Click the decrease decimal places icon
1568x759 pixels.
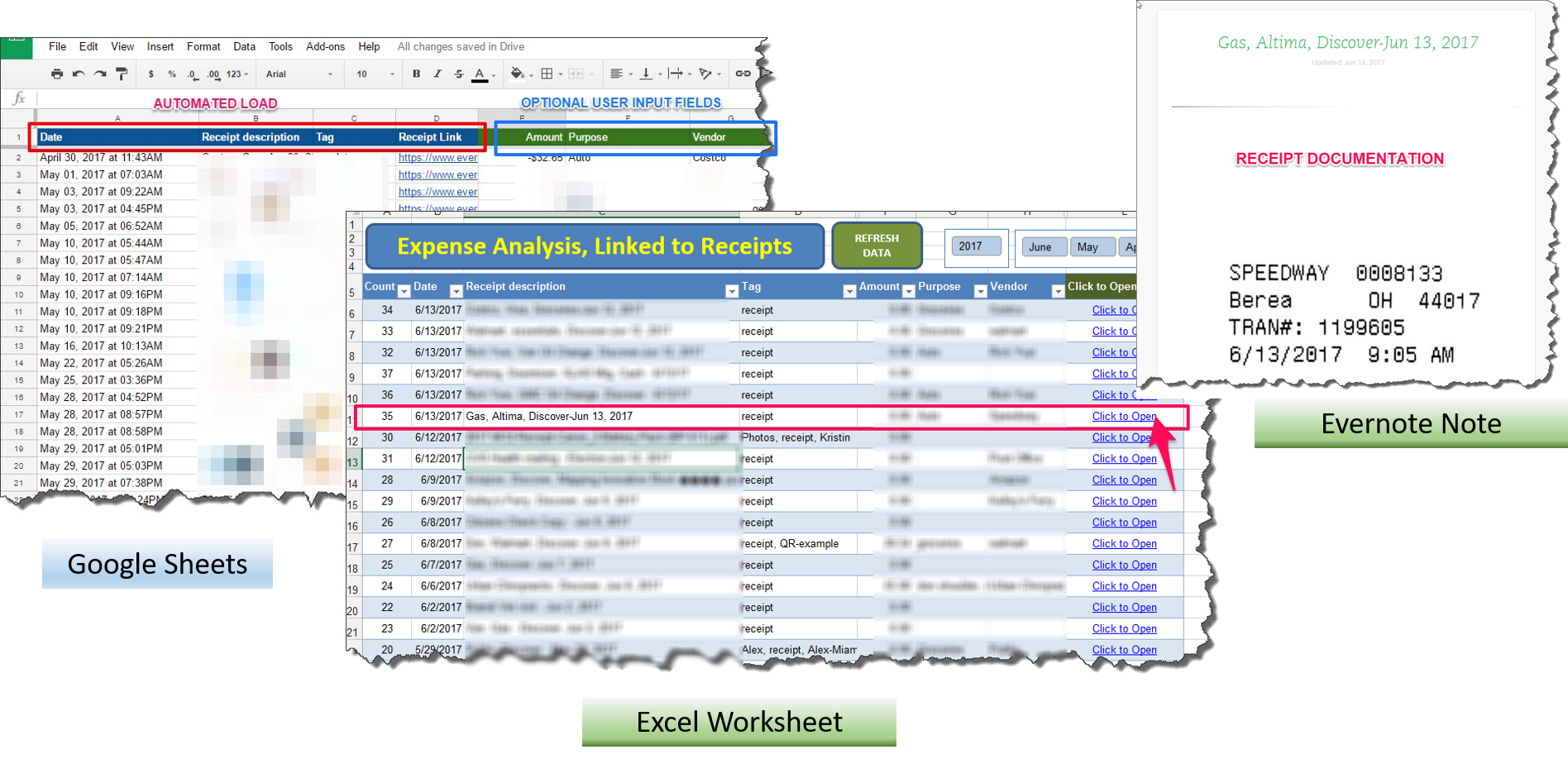pos(193,74)
